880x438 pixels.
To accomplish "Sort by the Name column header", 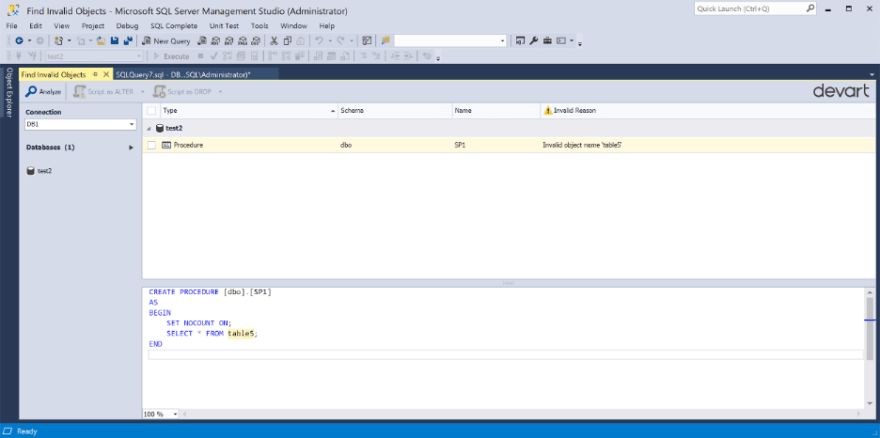I will pos(496,111).
